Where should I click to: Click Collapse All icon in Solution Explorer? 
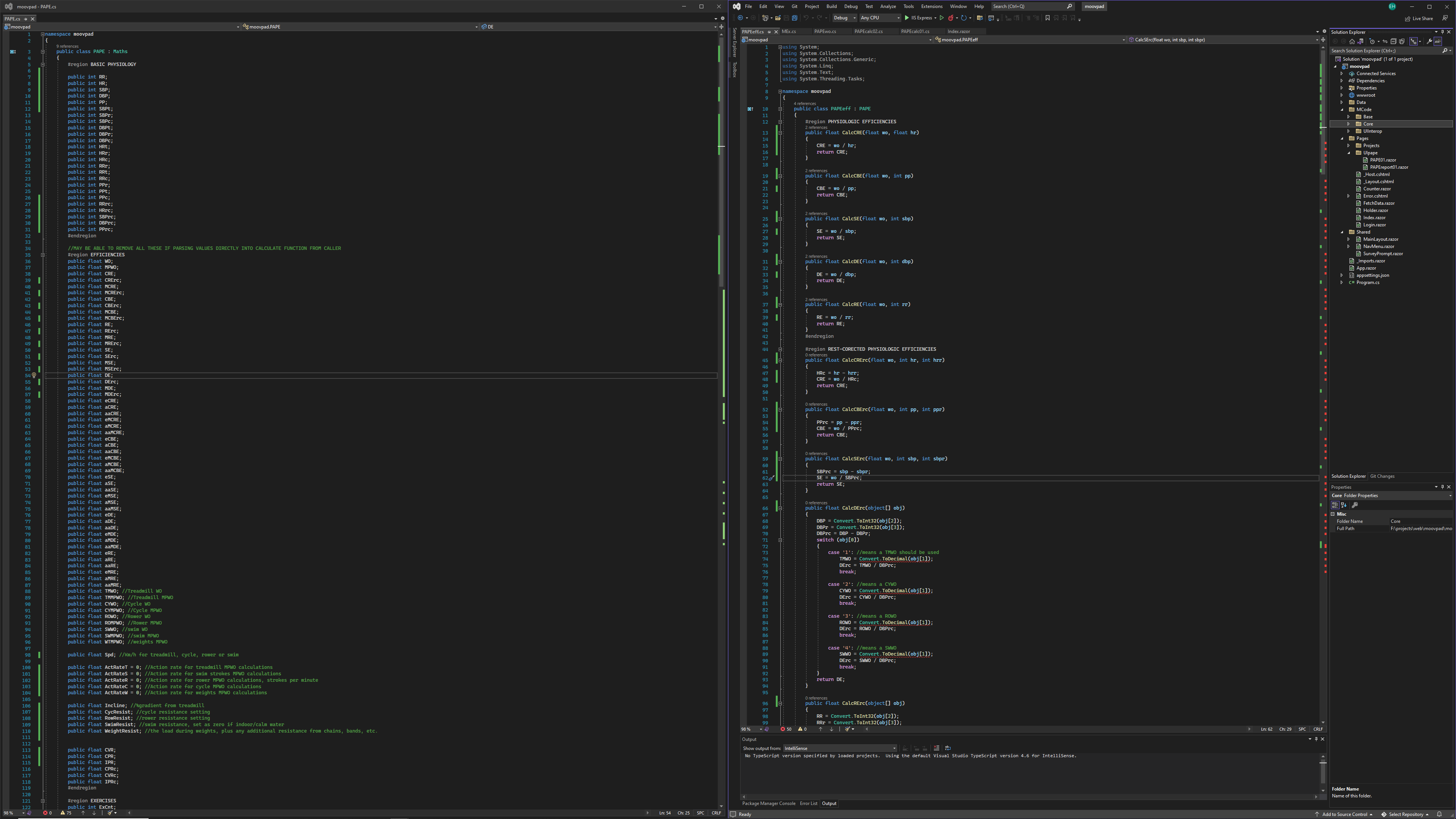[x=1393, y=41]
